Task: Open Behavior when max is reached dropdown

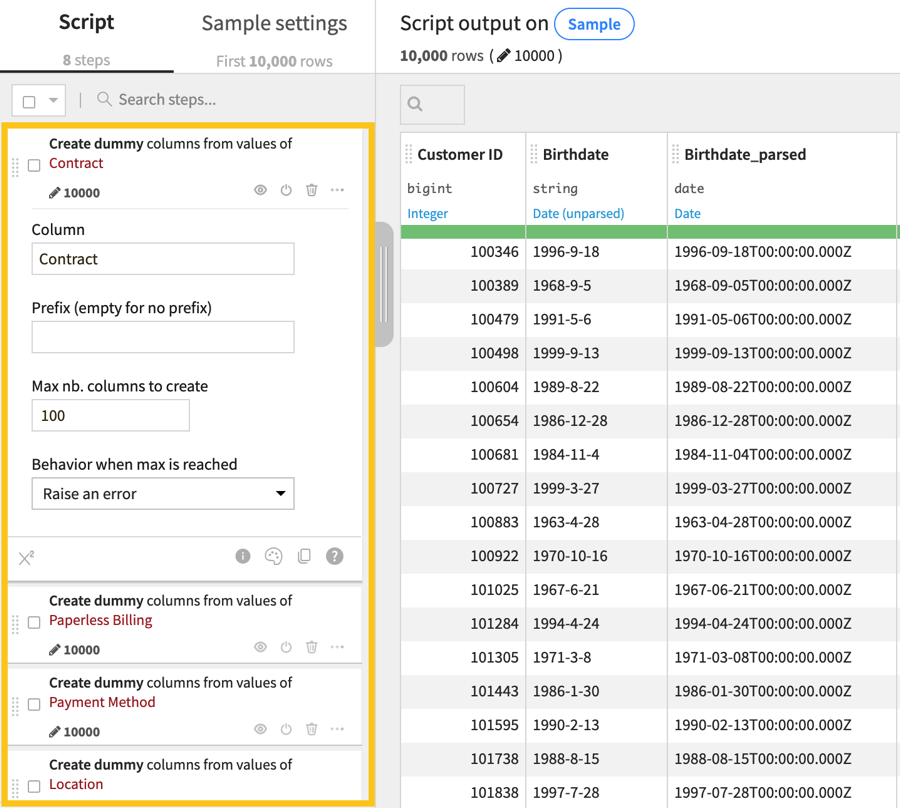Action: coord(163,494)
